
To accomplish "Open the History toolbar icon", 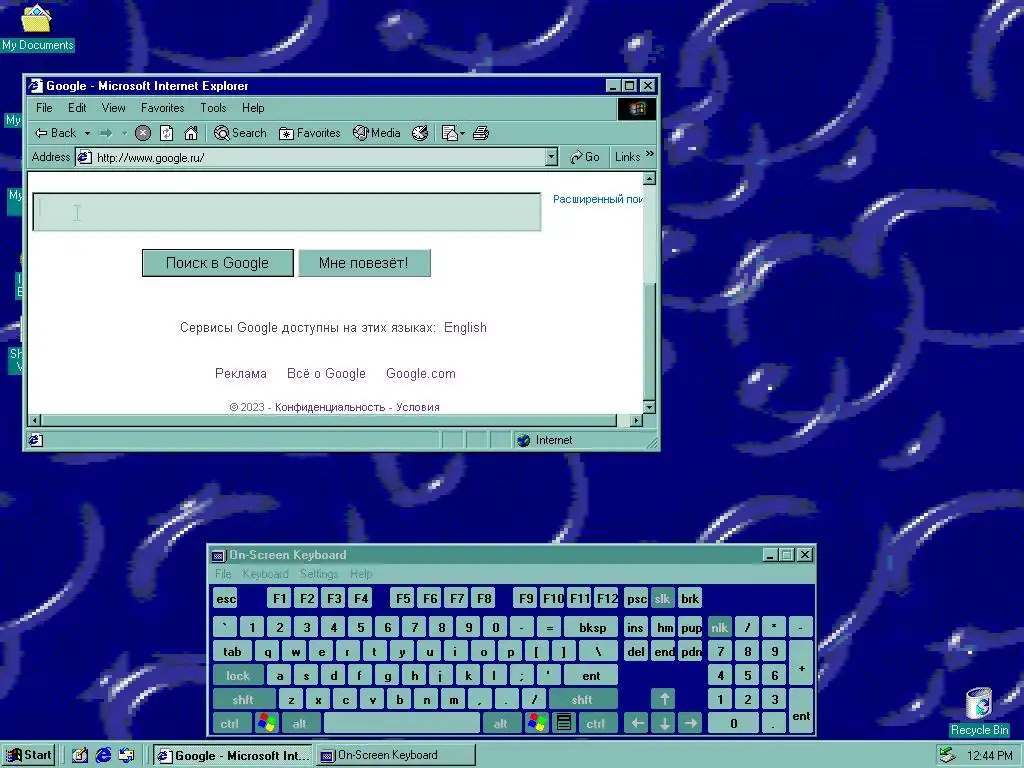I will coord(420,133).
